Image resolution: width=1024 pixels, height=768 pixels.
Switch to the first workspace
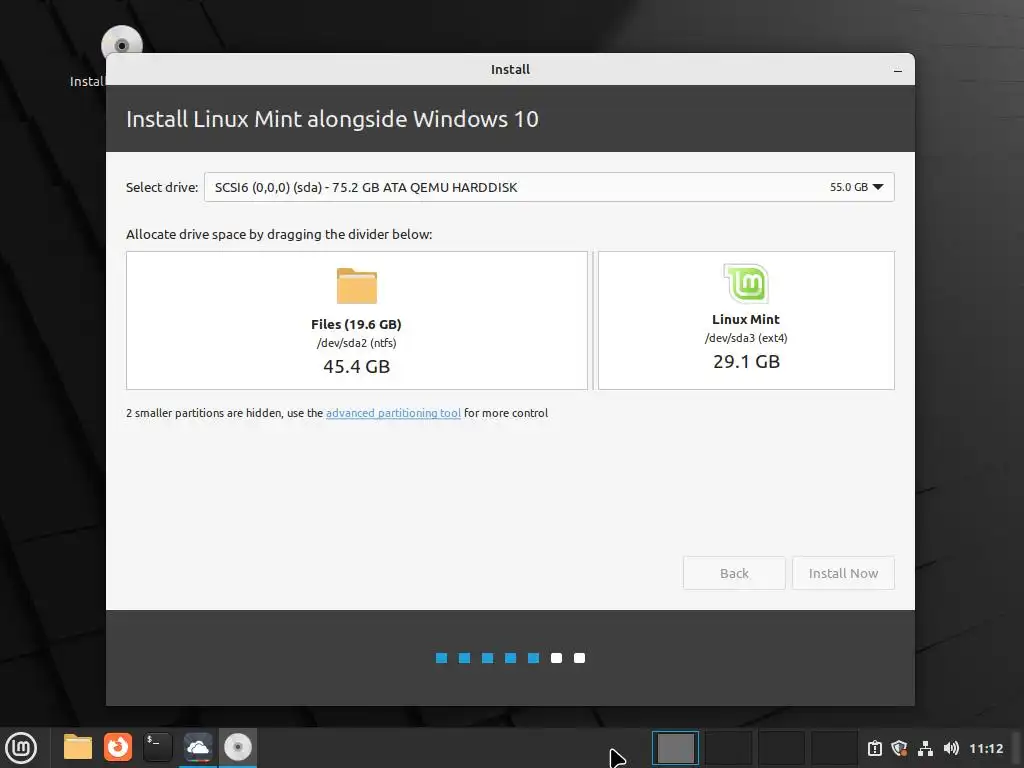pos(675,748)
